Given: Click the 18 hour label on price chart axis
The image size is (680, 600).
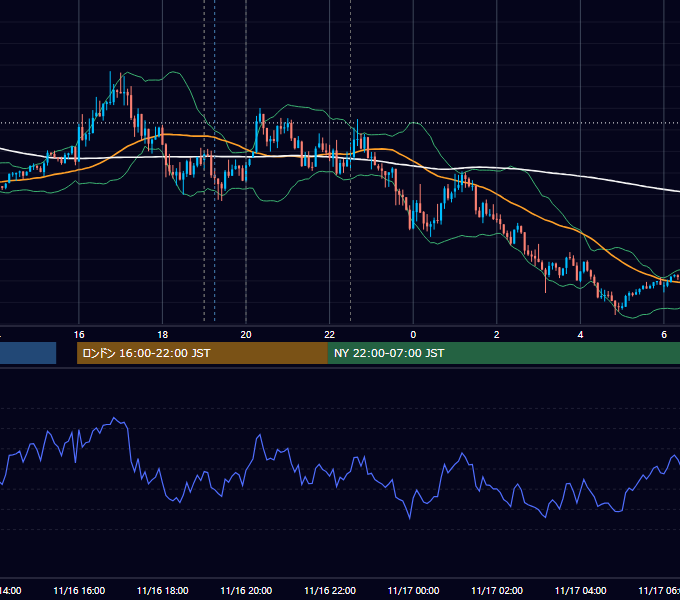Looking at the screenshot, I should tap(163, 335).
